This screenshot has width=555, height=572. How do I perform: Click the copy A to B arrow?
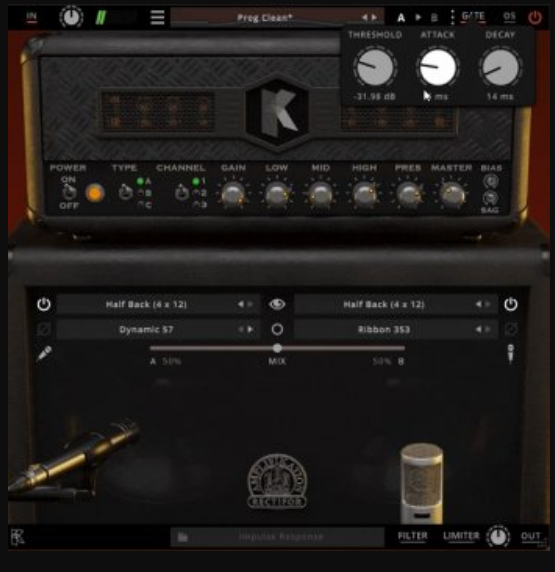pyautogui.click(x=418, y=17)
